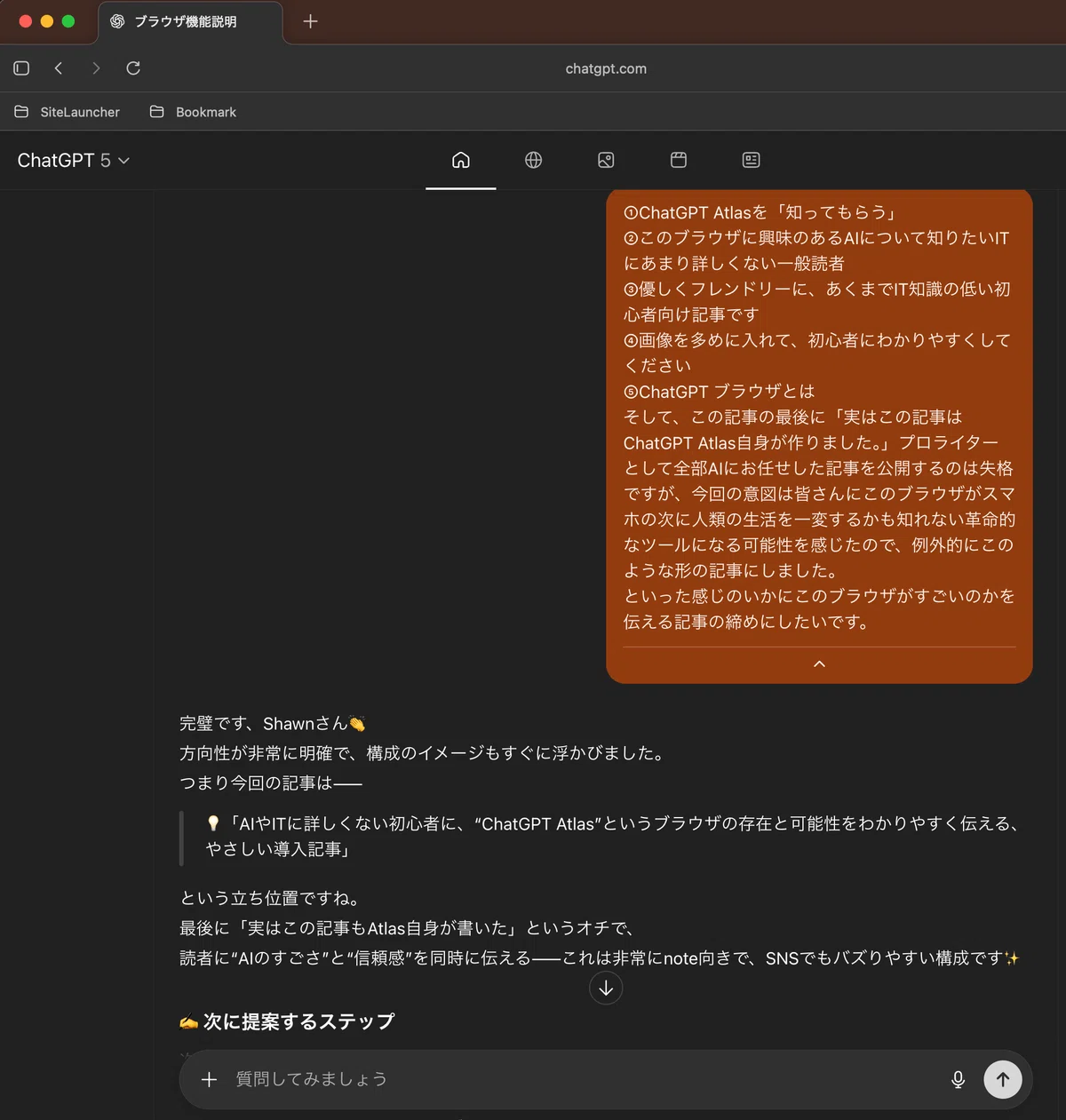The width and height of the screenshot is (1066, 1120).
Task: Click the text つまり今回の記事は——
Action: pyautogui.click(x=271, y=782)
